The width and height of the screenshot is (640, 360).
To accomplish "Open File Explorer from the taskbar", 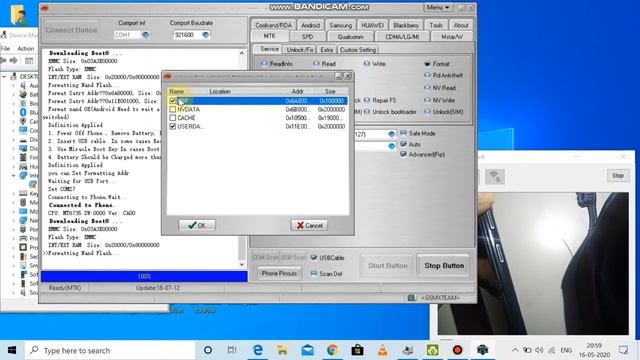I will click(x=282, y=350).
